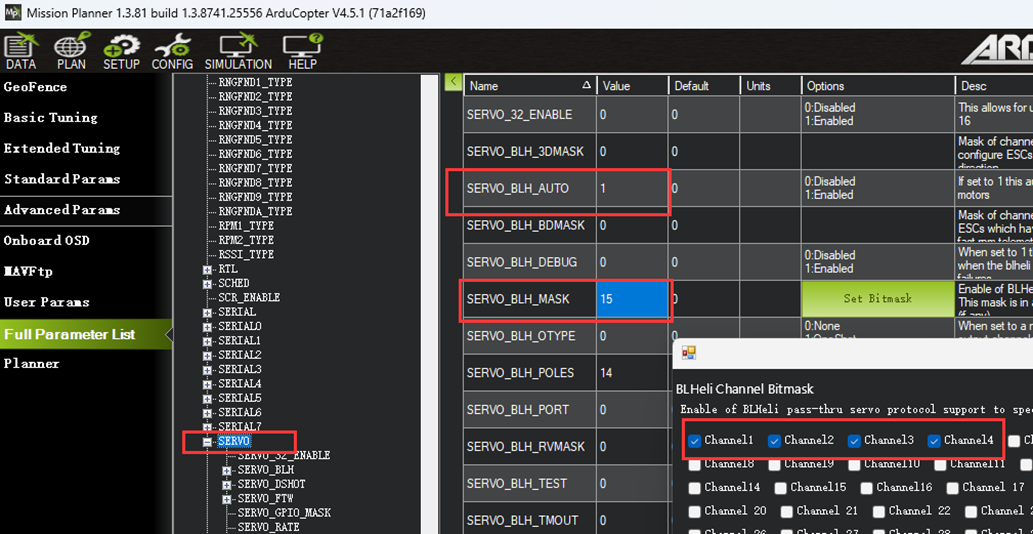Enable the Channel 22 checkbox

click(879, 512)
